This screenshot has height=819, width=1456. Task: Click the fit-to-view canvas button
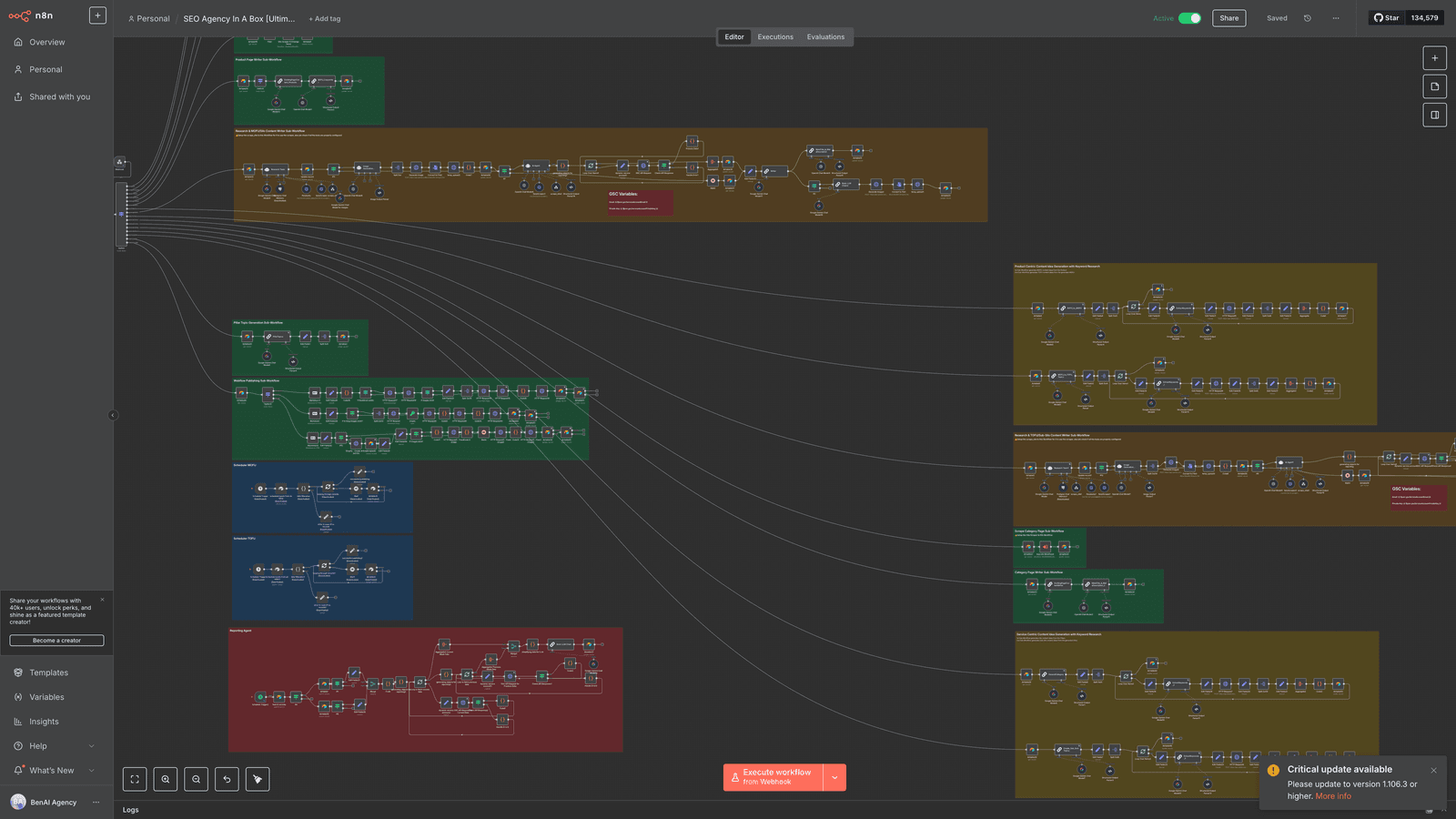tap(135, 779)
